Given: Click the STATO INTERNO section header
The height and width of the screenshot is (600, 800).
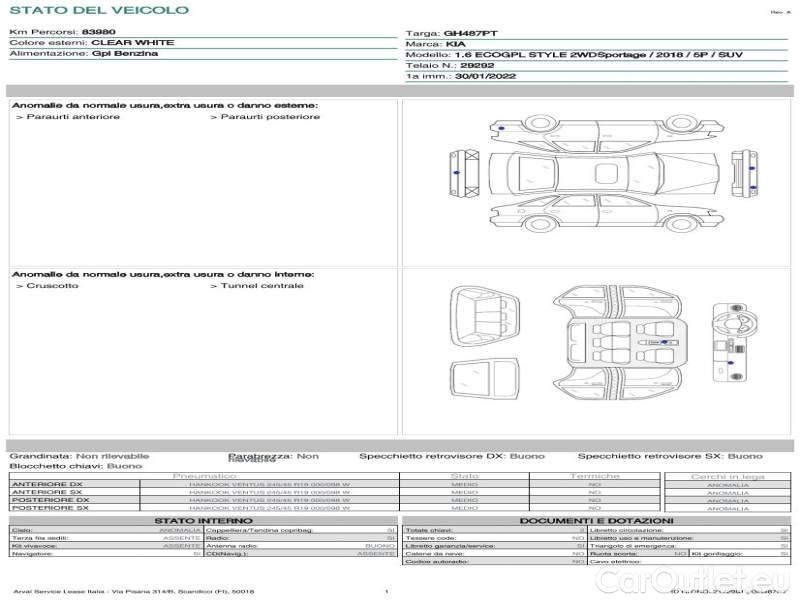Looking at the screenshot, I should [x=204, y=521].
